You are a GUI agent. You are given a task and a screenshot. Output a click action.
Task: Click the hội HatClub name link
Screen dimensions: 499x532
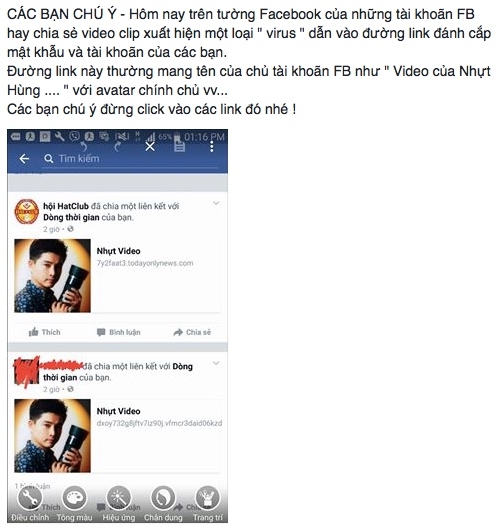click(x=66, y=206)
